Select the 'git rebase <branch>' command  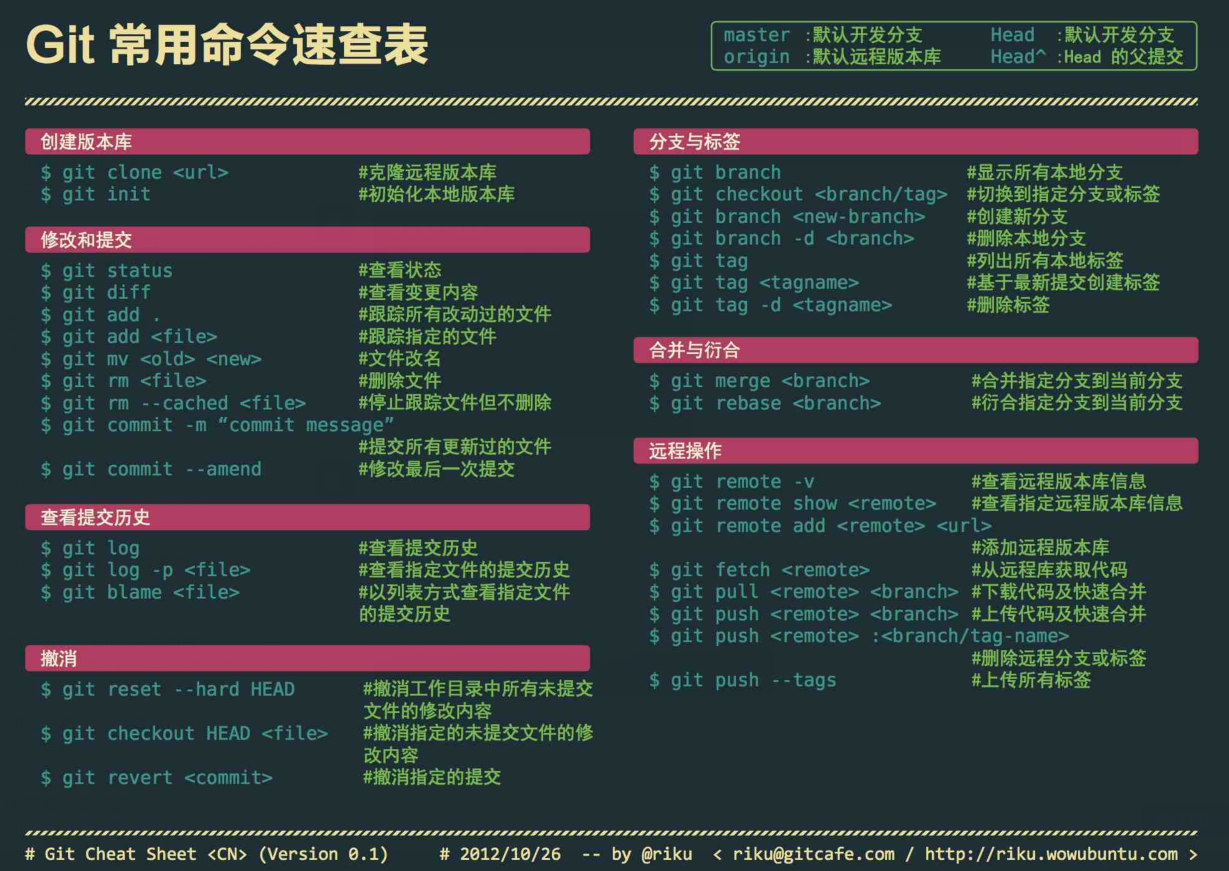[x=765, y=404]
